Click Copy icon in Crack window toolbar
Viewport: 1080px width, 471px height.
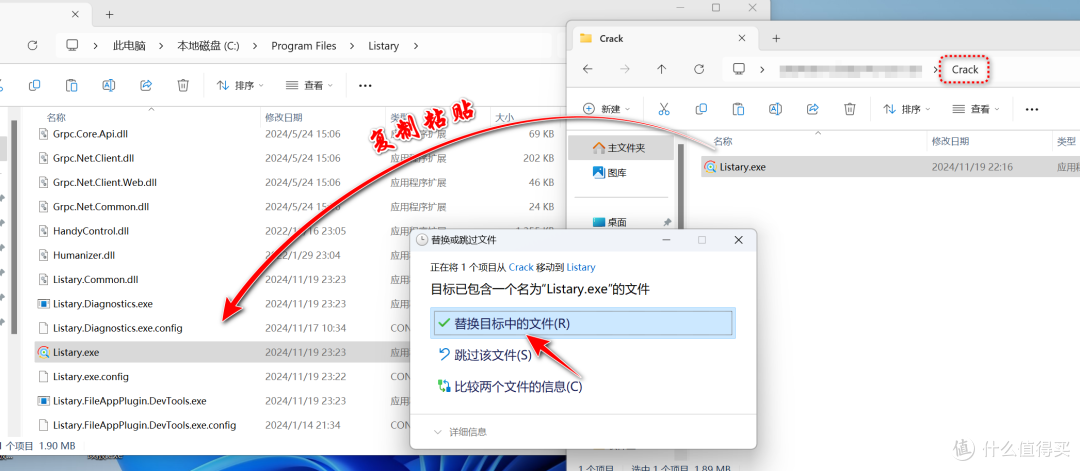coord(701,109)
